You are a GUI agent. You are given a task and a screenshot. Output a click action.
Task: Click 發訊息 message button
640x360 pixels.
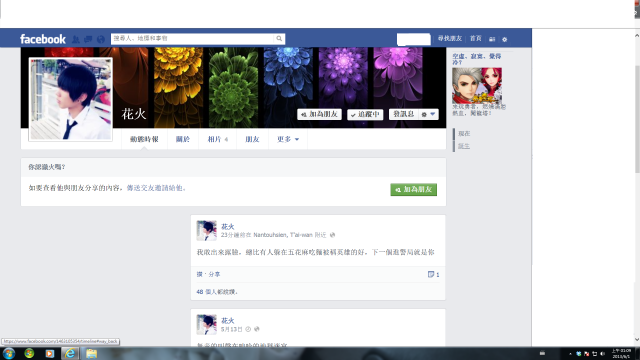click(x=403, y=114)
